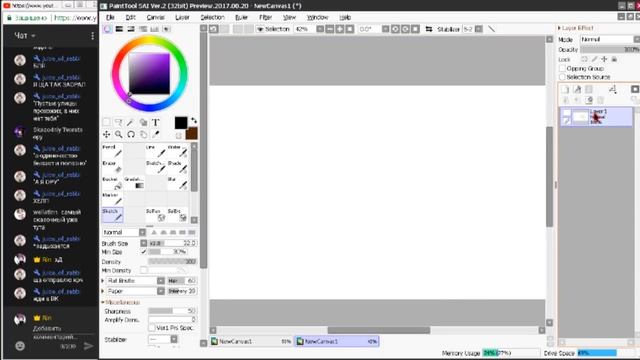Click the black foreground color swatch
This screenshot has height=360, width=640.
(181, 122)
